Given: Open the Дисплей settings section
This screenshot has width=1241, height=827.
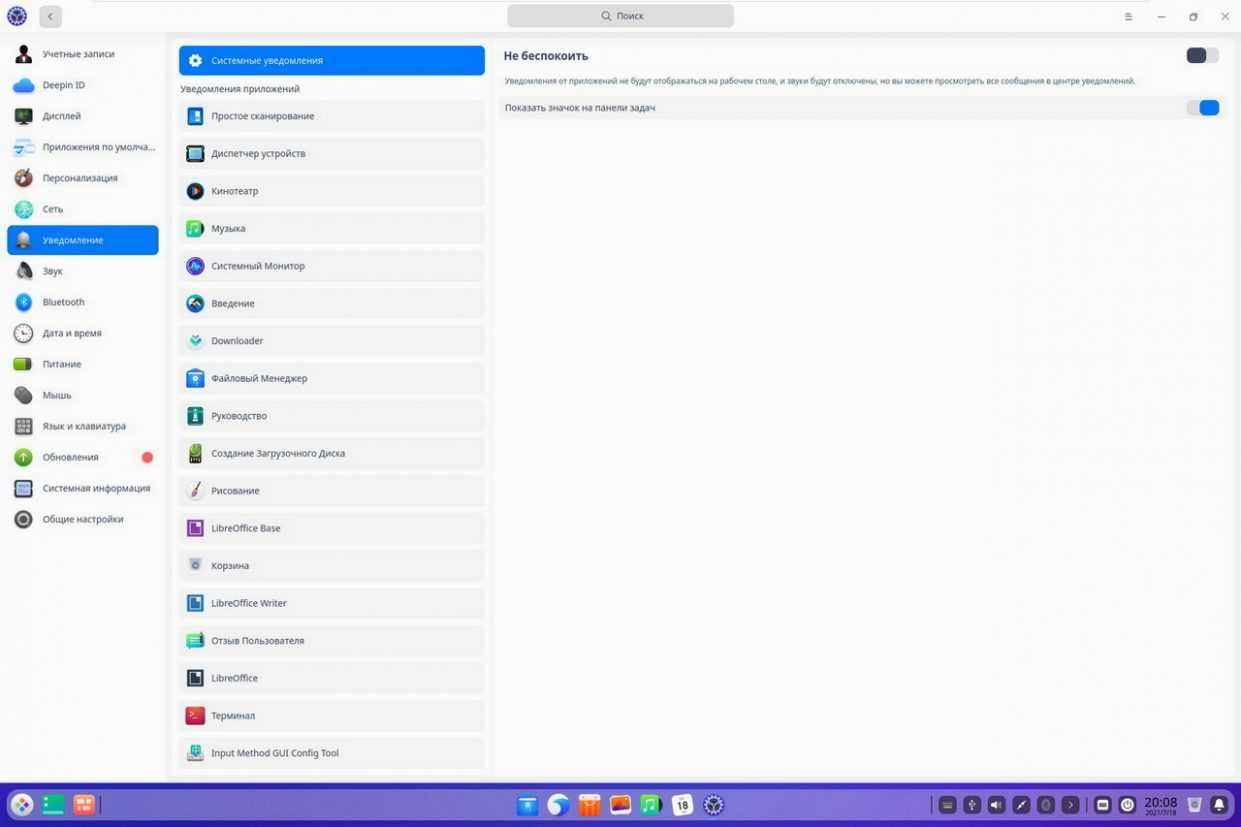Looking at the screenshot, I should pyautogui.click(x=82, y=116).
